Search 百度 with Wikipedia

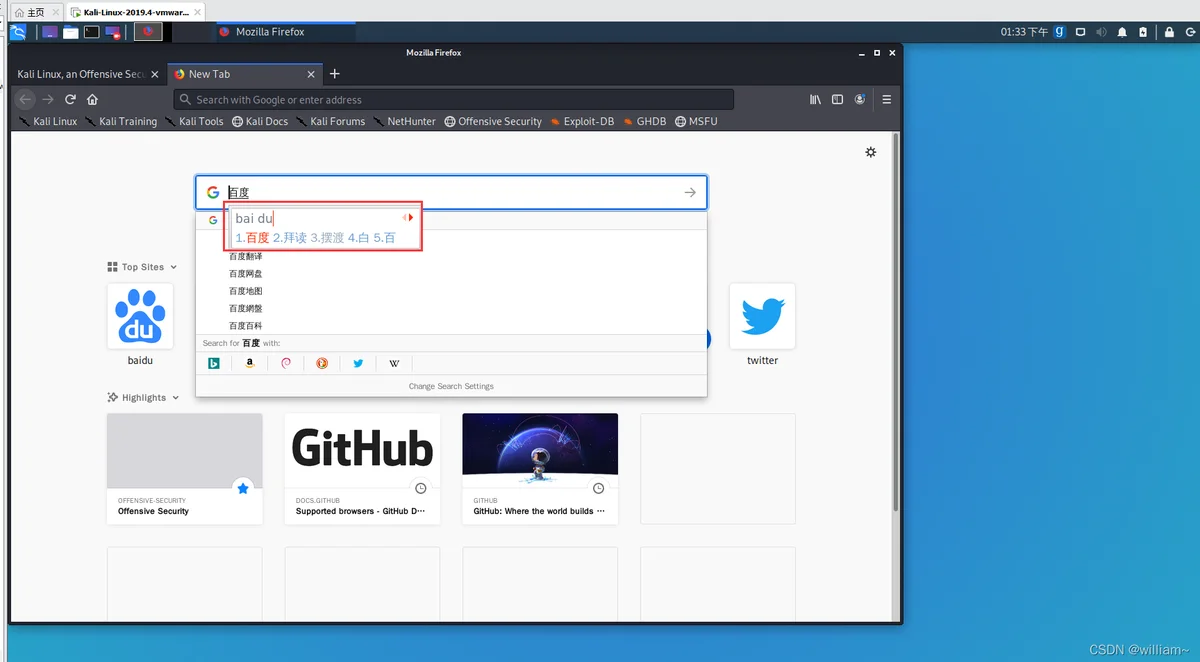tap(394, 363)
